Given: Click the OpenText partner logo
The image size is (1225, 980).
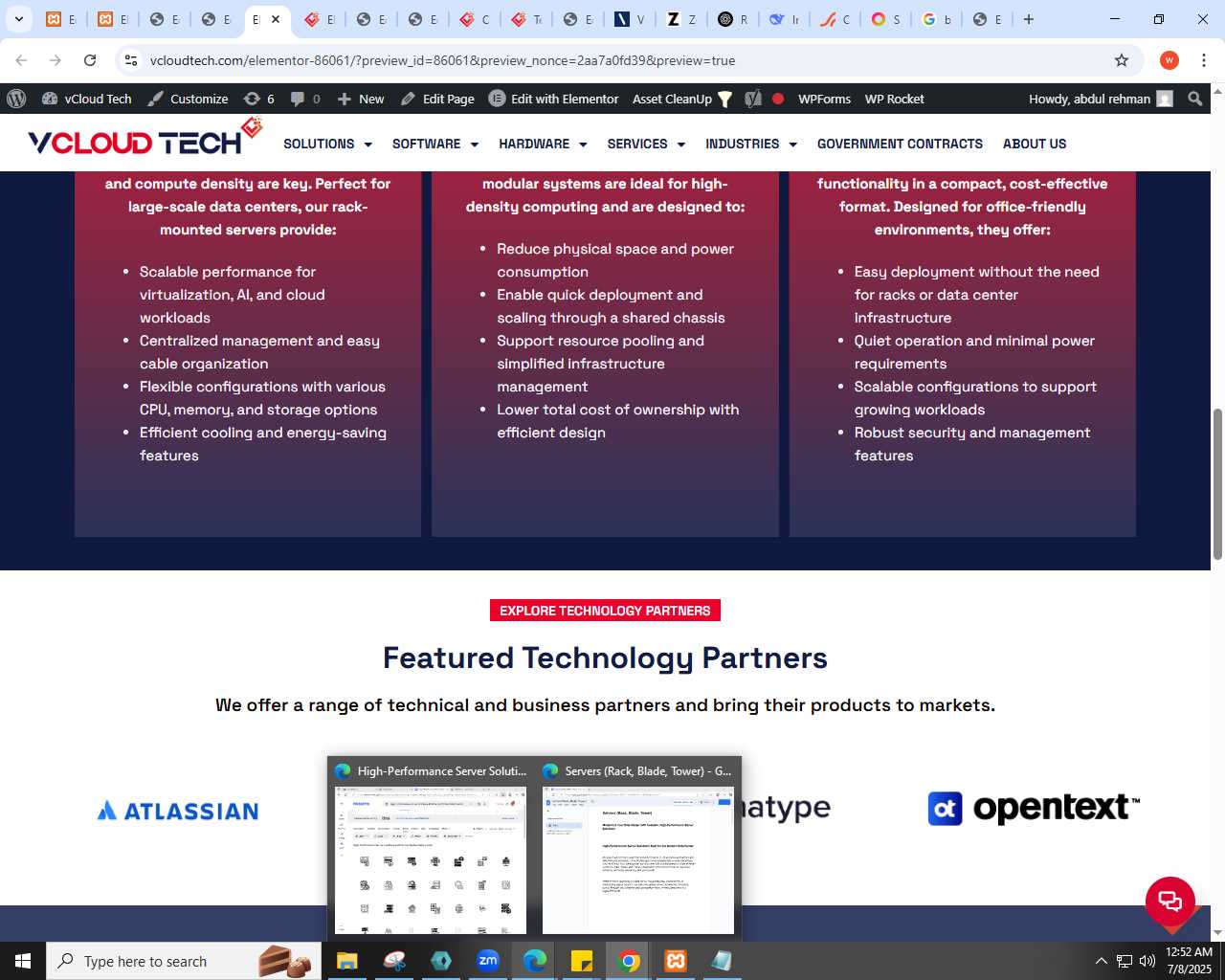Looking at the screenshot, I should click(x=1034, y=808).
